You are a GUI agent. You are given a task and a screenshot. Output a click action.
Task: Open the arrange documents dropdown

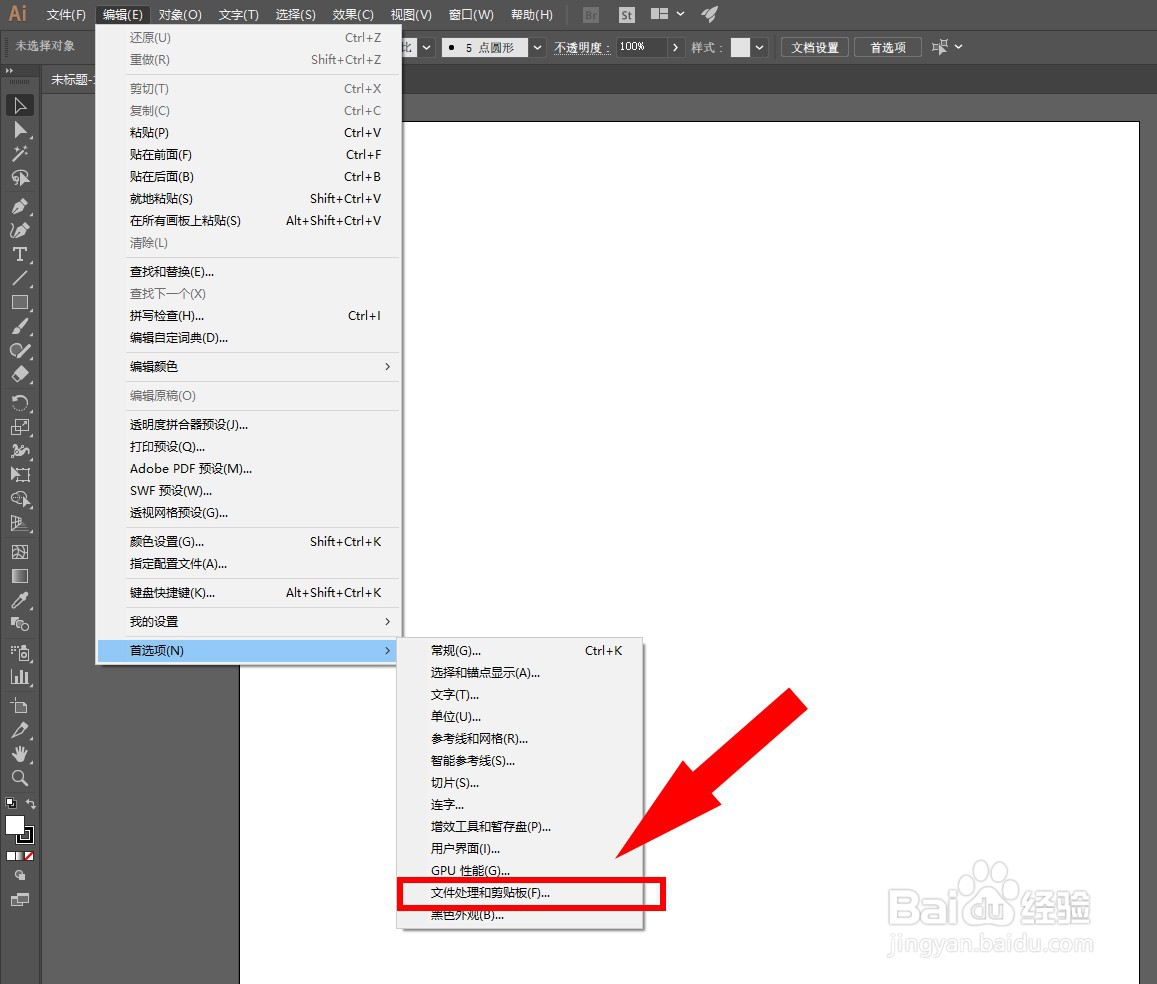pos(668,14)
